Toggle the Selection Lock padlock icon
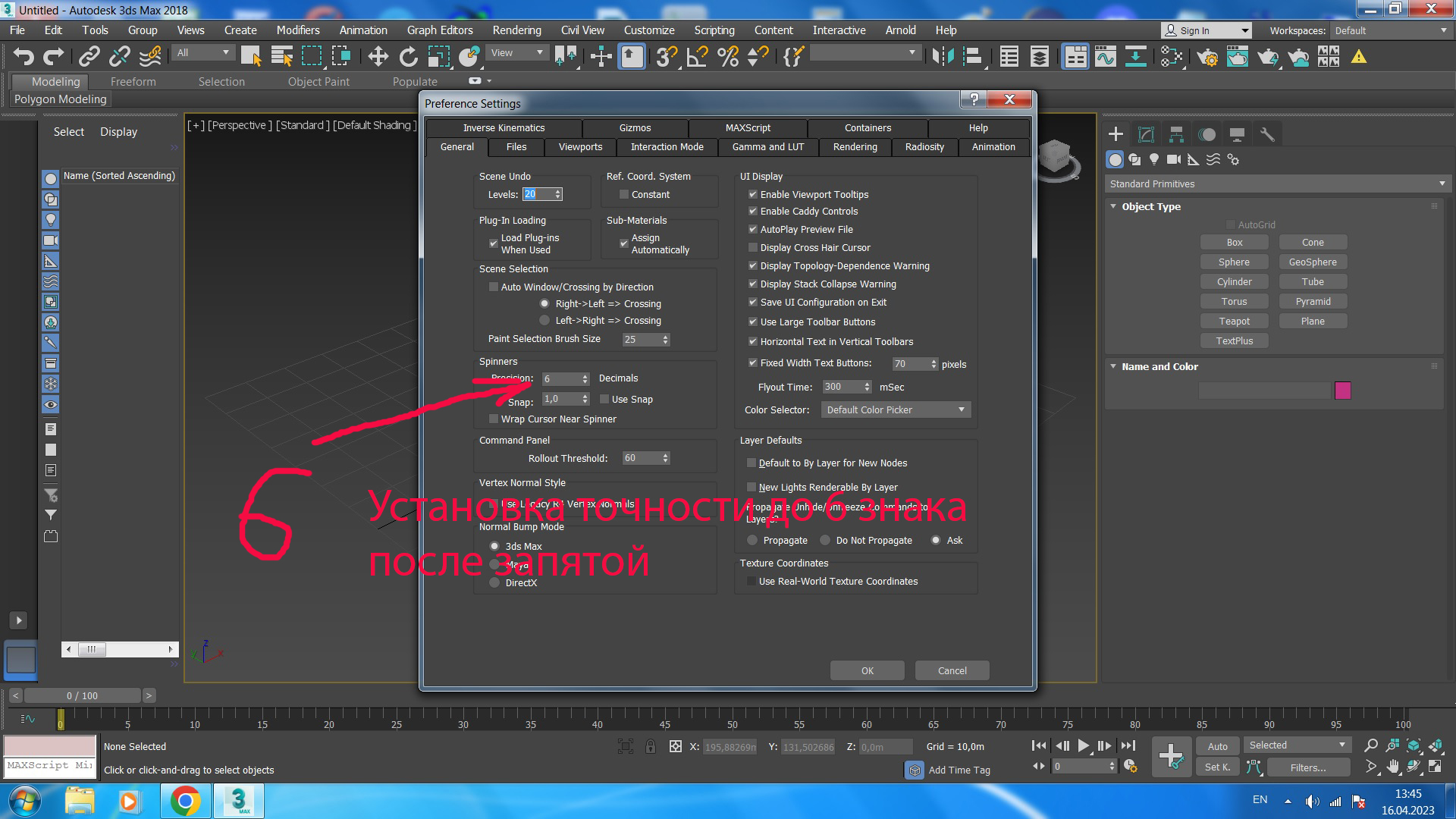This screenshot has height=819, width=1456. coord(651,746)
